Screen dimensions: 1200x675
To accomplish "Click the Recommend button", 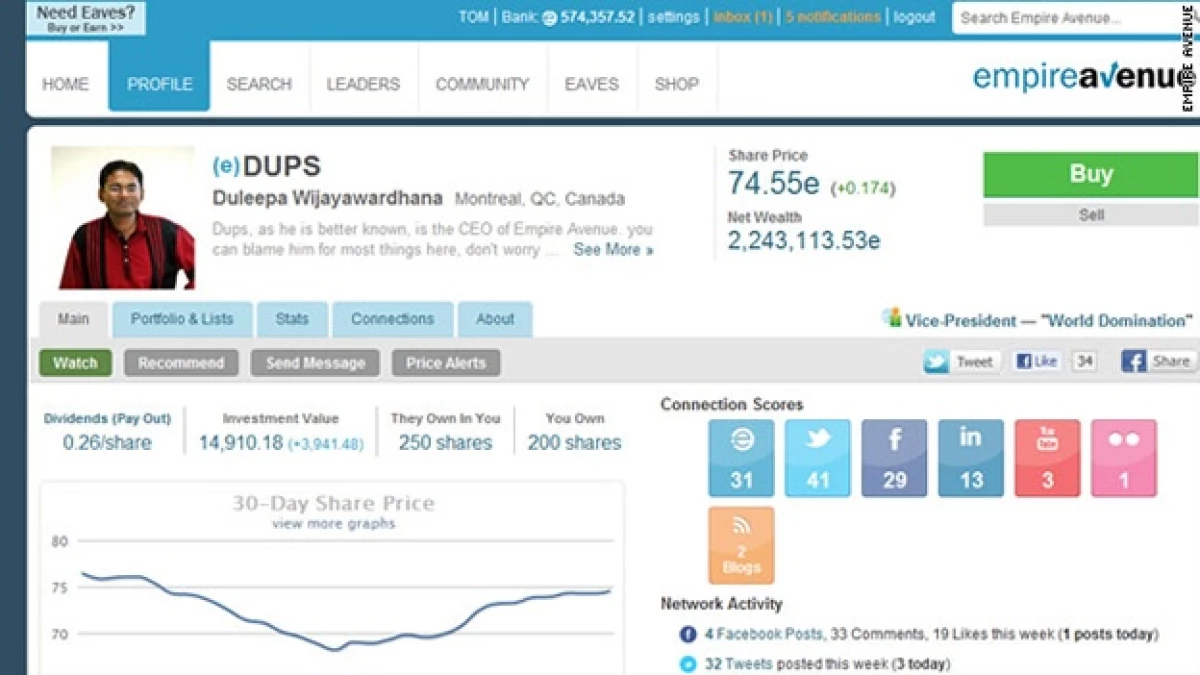I will coord(181,363).
